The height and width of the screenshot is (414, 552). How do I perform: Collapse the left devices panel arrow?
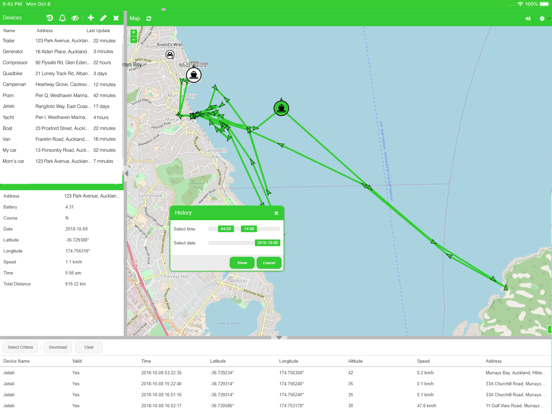pos(126,173)
